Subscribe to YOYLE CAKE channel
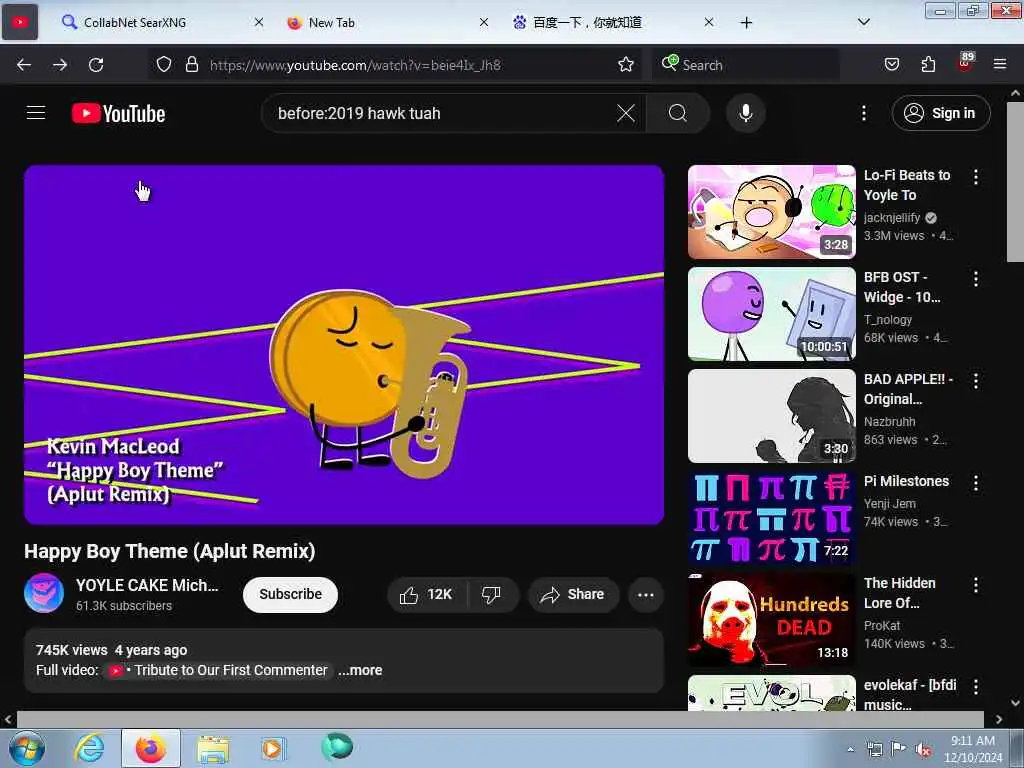 tap(291, 595)
